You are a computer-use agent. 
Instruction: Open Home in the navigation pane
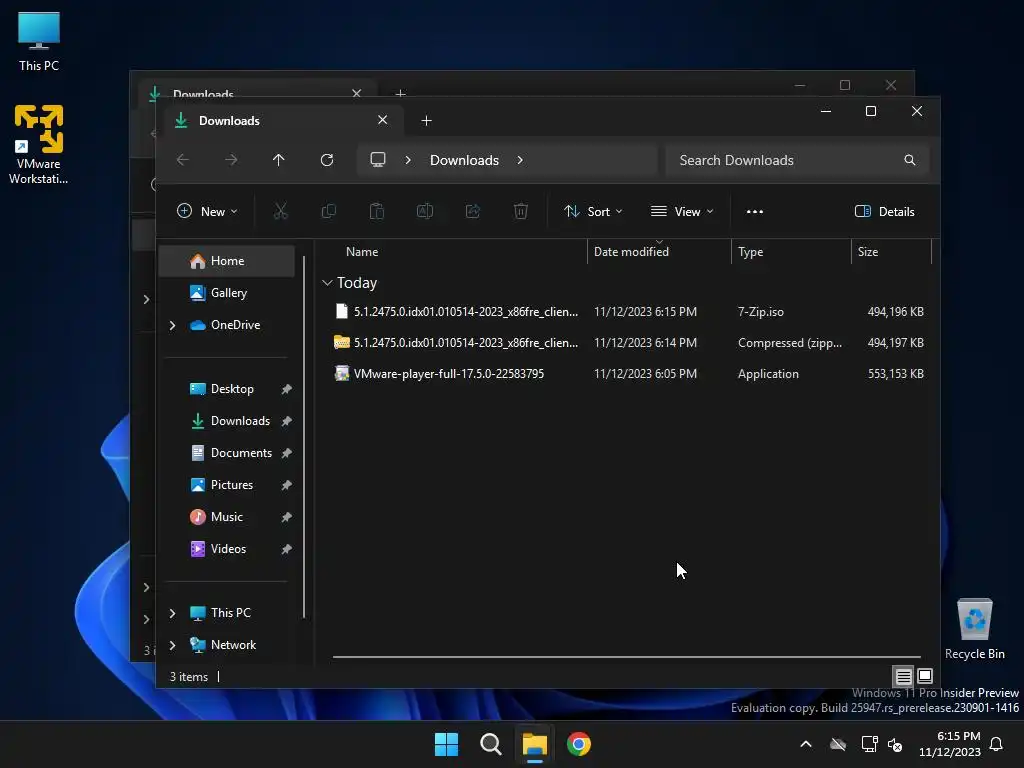coord(227,261)
